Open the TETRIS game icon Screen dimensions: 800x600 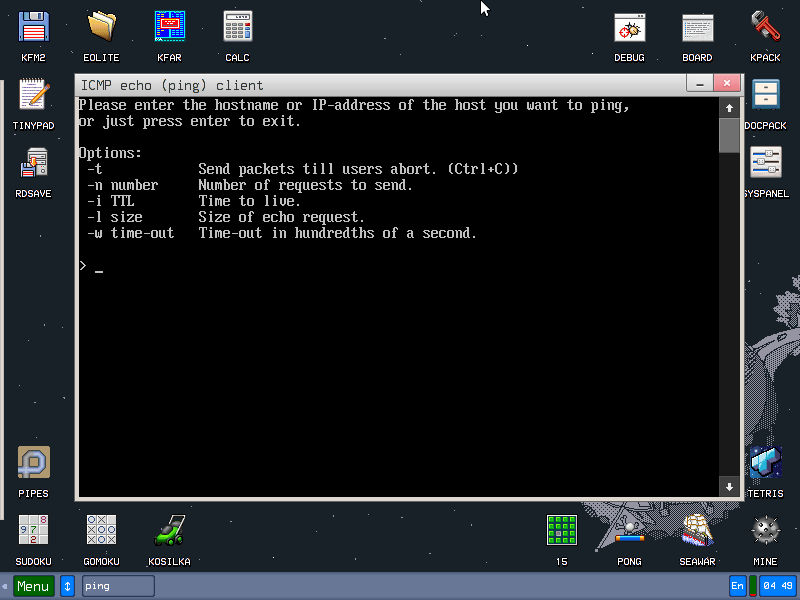(x=765, y=462)
